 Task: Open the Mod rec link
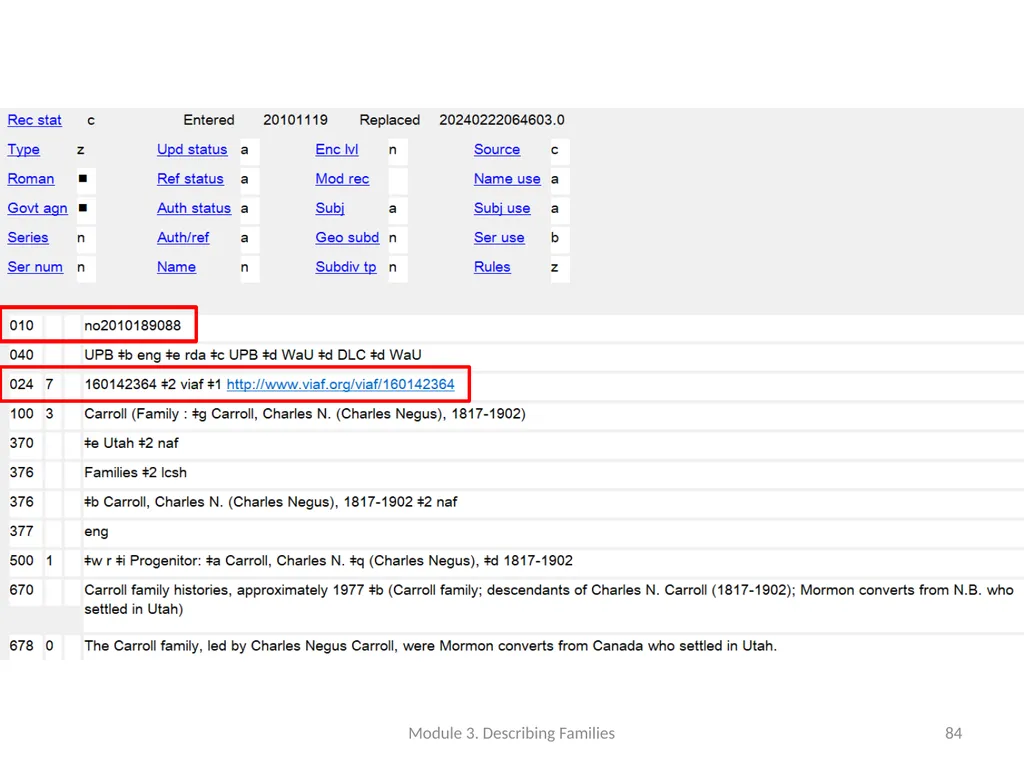(x=342, y=179)
